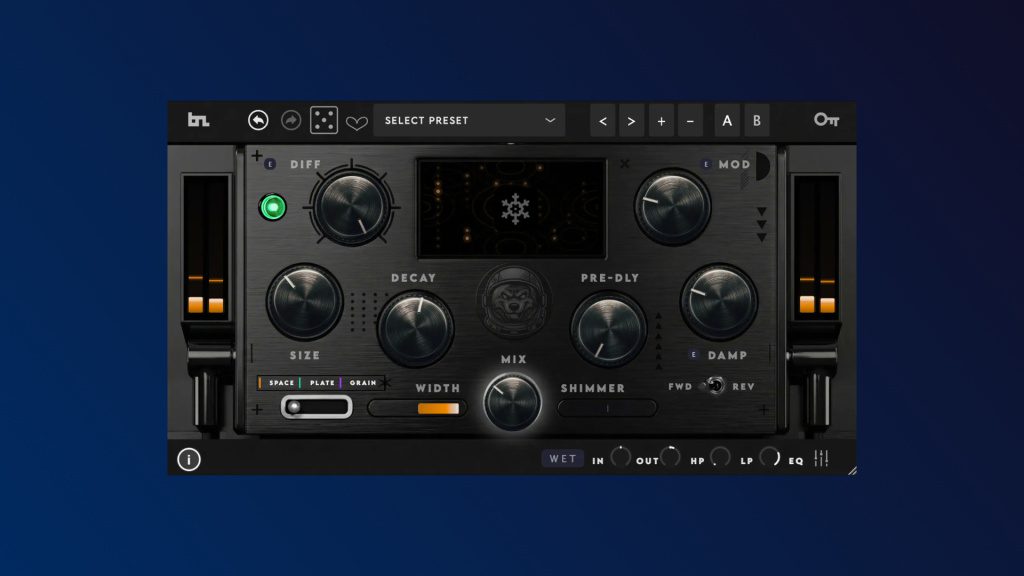Toggle the green power LED button
The image size is (1024, 576).
(273, 207)
